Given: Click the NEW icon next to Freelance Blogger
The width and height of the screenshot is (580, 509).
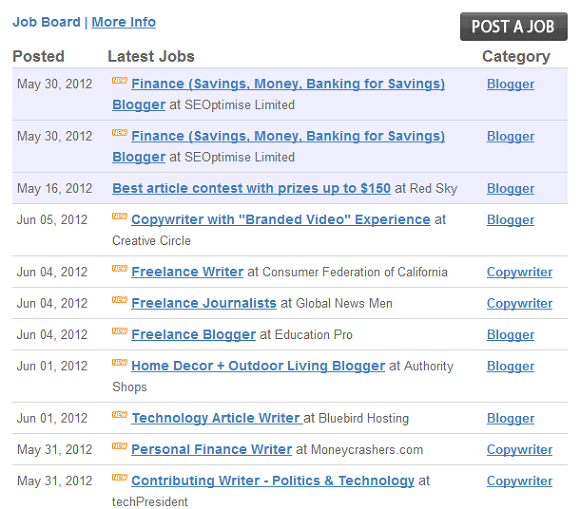Looking at the screenshot, I should [119, 331].
